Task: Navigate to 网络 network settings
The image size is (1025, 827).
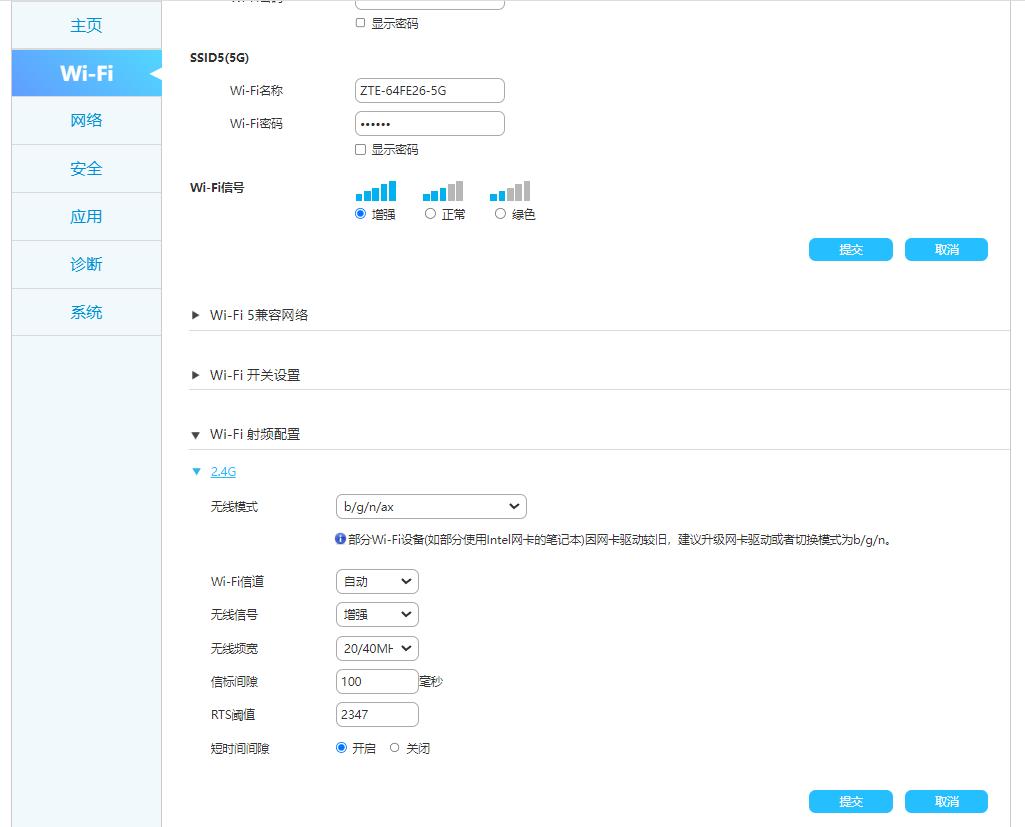Action: coord(85,120)
